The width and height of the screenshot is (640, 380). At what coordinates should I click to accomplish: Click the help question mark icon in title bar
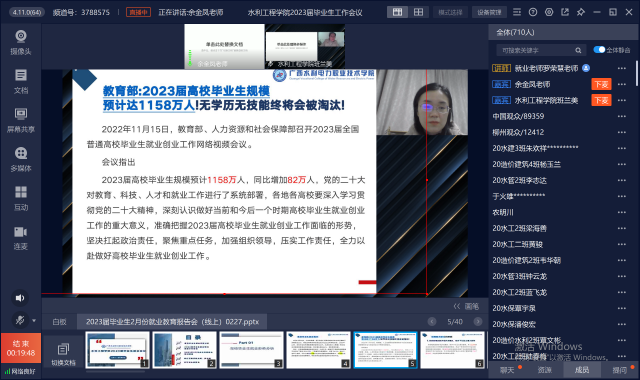click(533, 12)
